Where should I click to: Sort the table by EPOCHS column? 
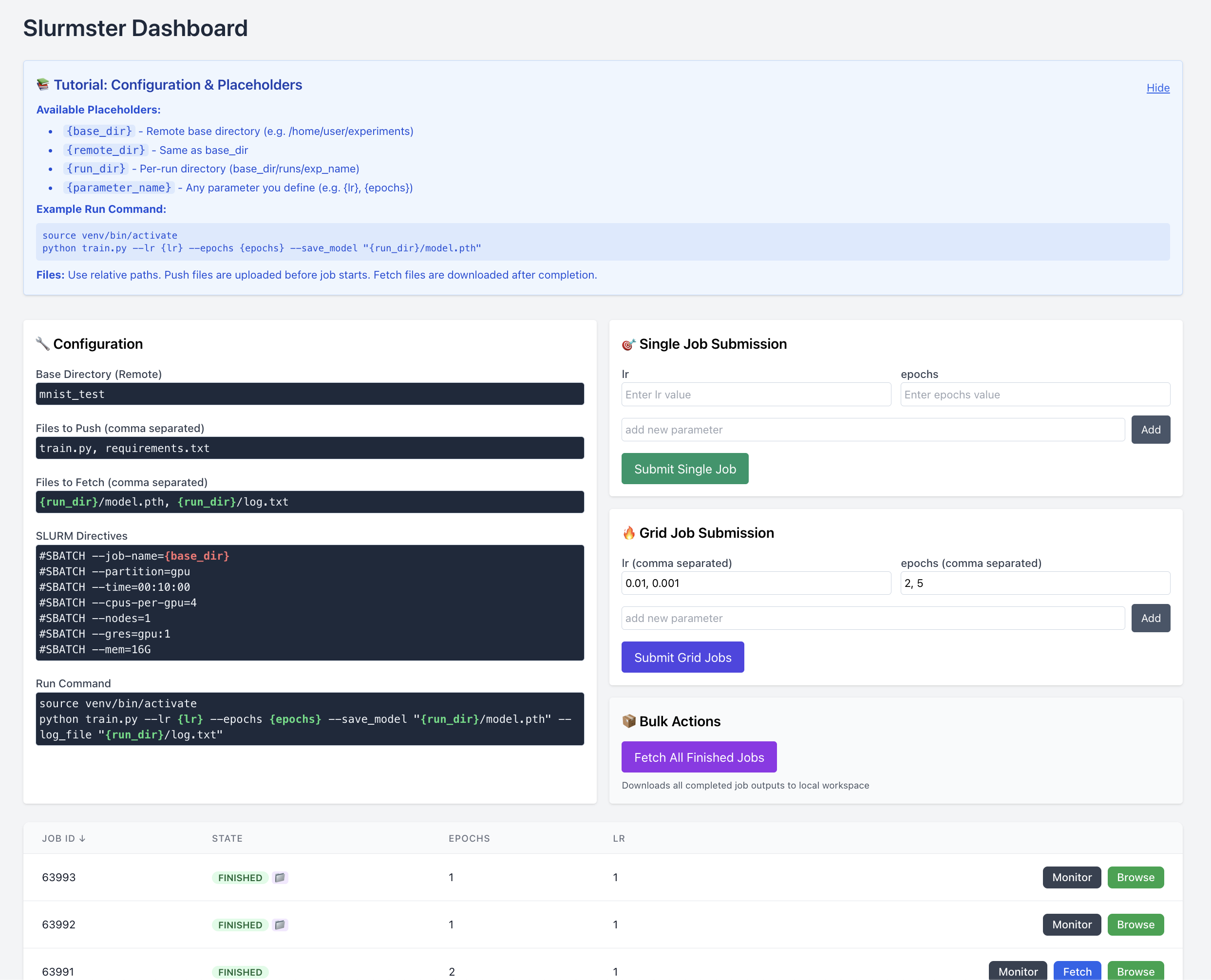(469, 838)
